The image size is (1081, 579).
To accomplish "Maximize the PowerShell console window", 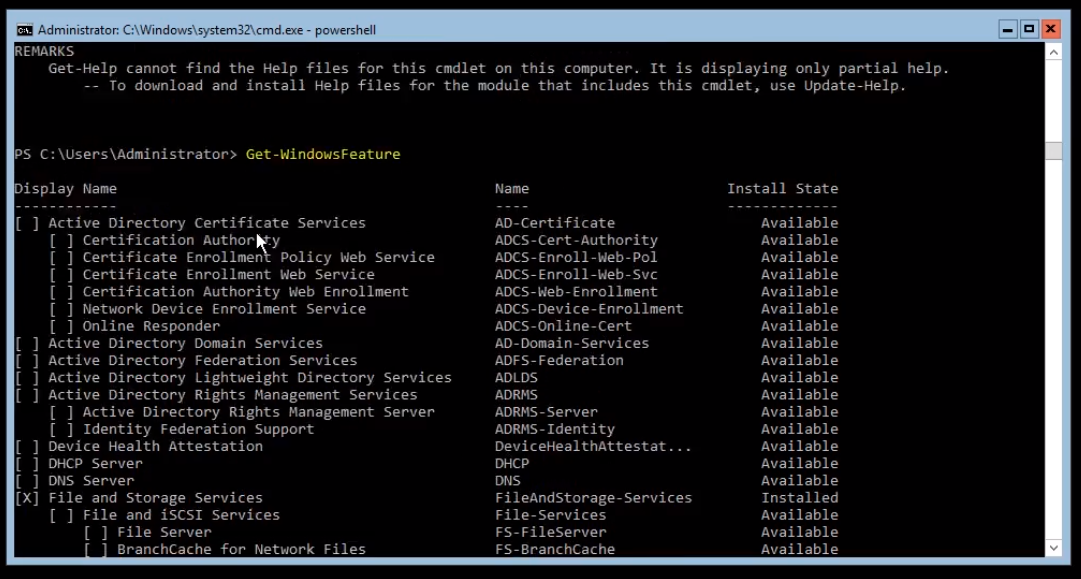I will [1029, 29].
